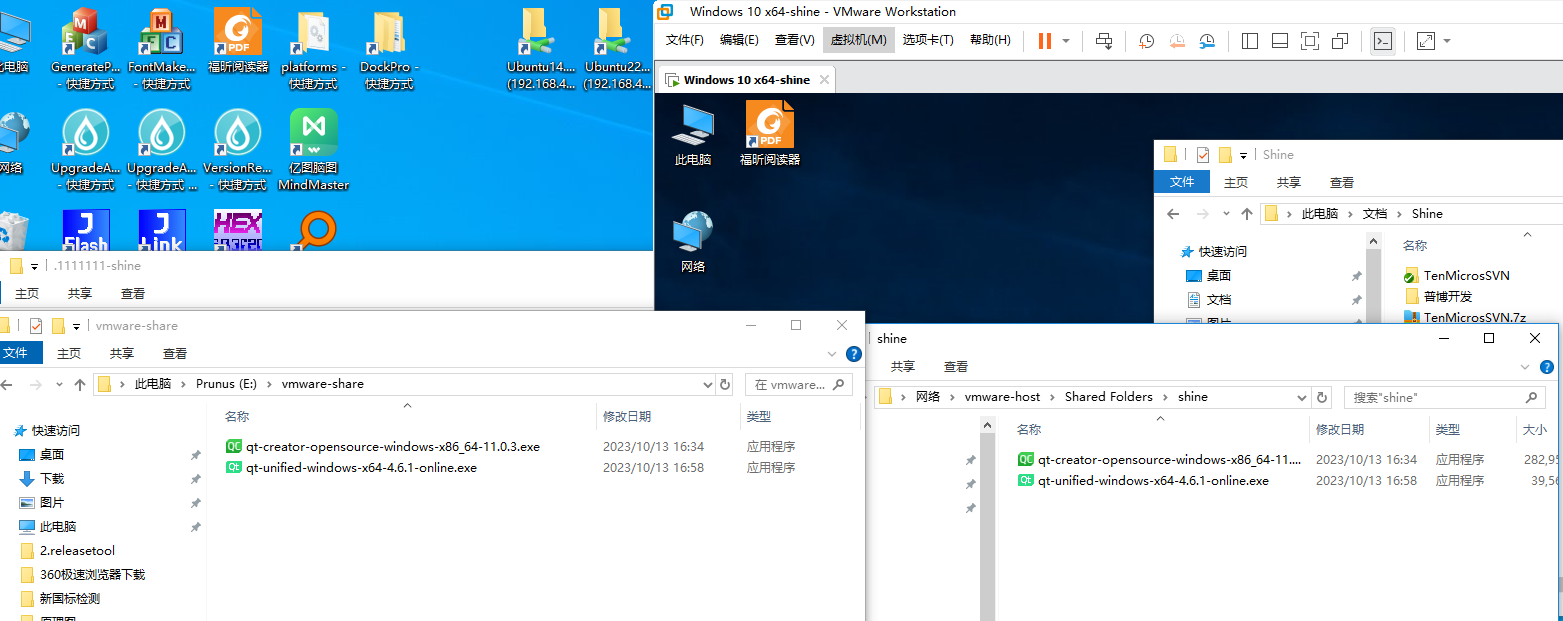
Task: Click the help icon in vmware-share window
Action: 854,354
